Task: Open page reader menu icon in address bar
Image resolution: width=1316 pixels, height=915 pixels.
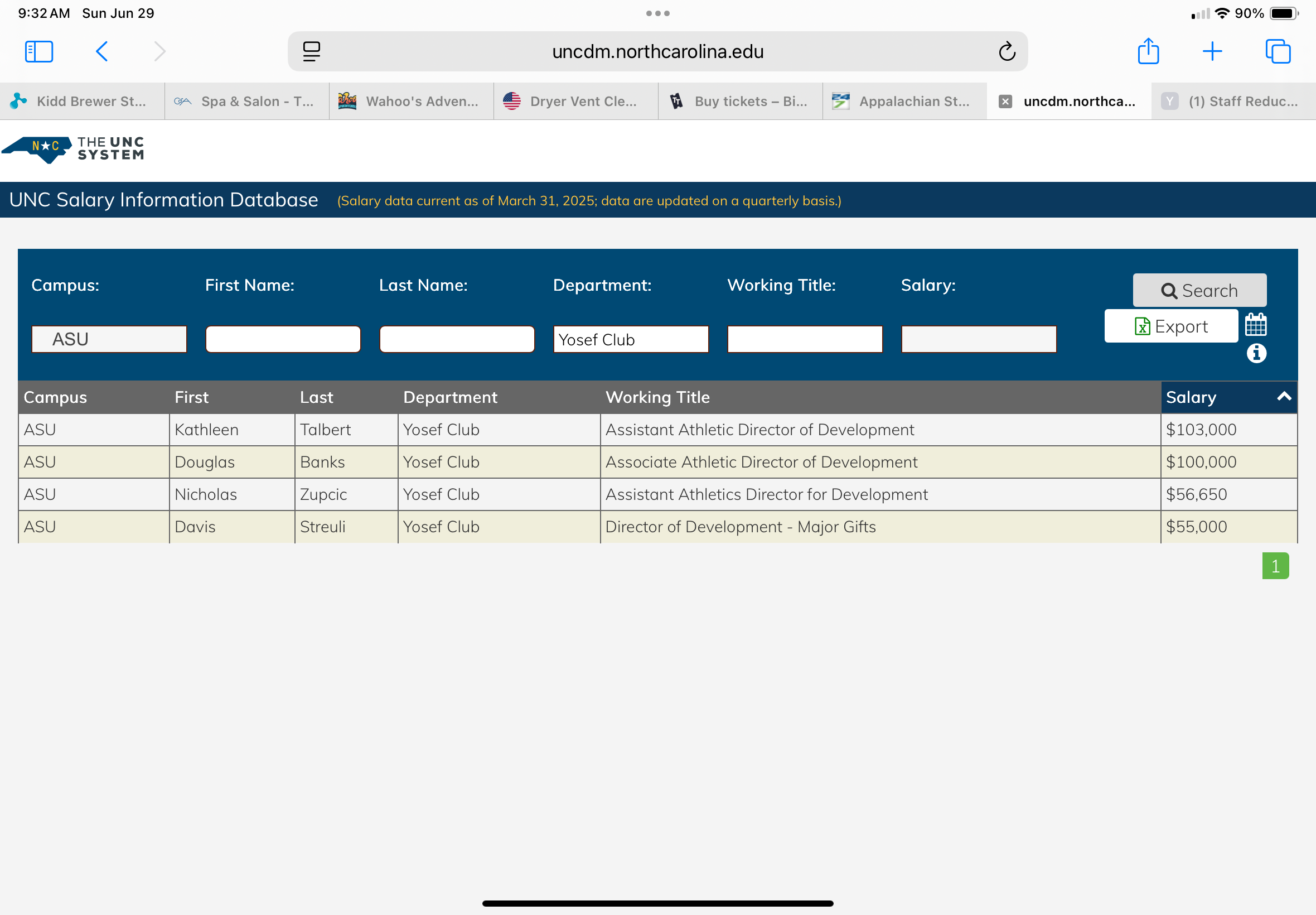Action: tap(311, 51)
